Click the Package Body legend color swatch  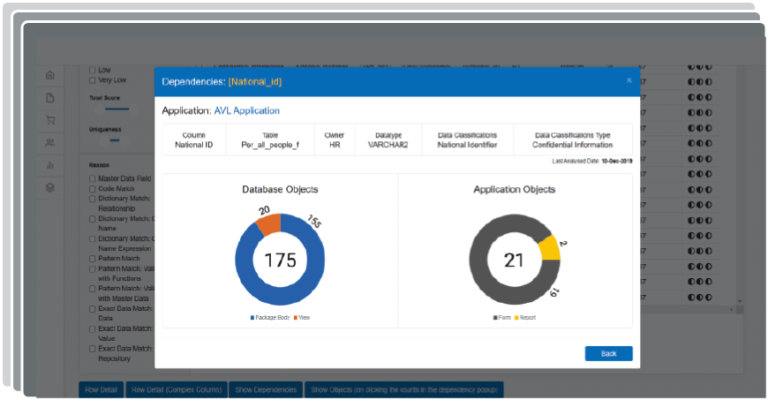pos(251,317)
